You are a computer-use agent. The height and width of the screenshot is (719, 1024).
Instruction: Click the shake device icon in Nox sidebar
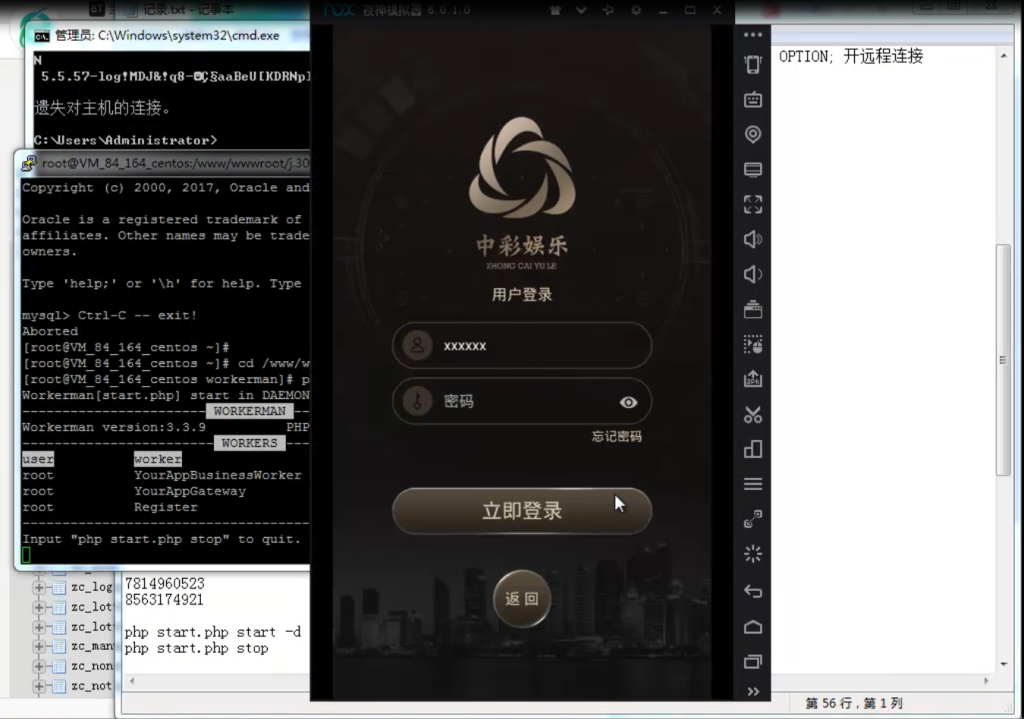753,65
